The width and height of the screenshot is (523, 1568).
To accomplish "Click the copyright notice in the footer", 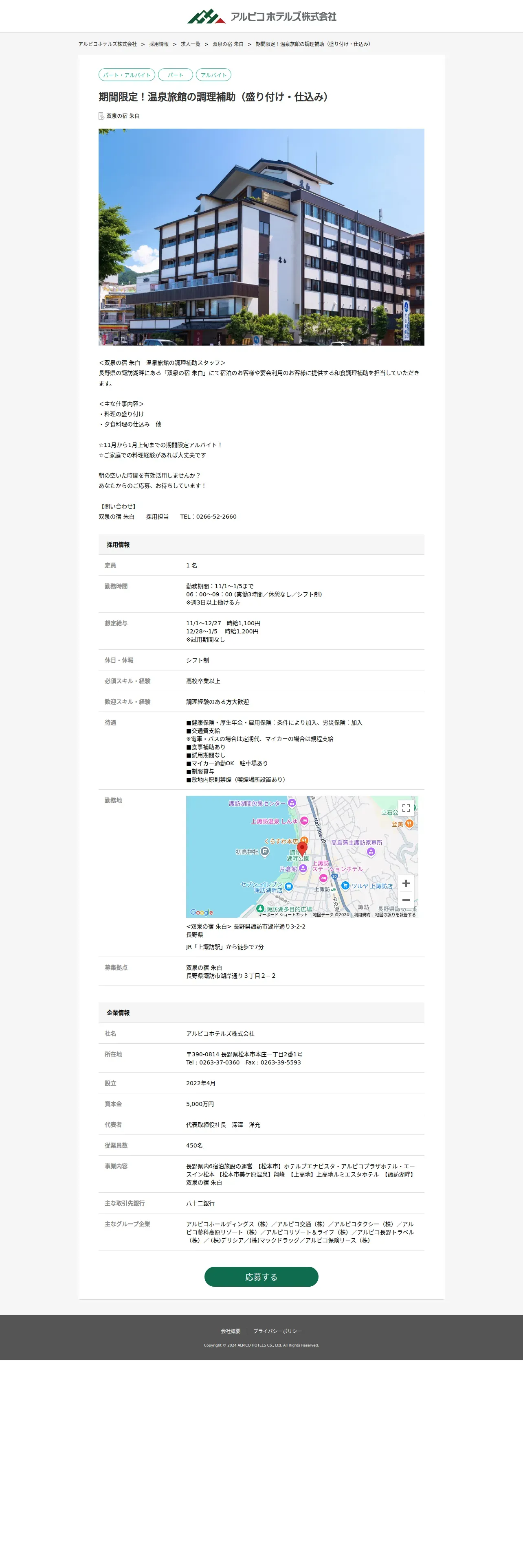I will click(261, 1345).
